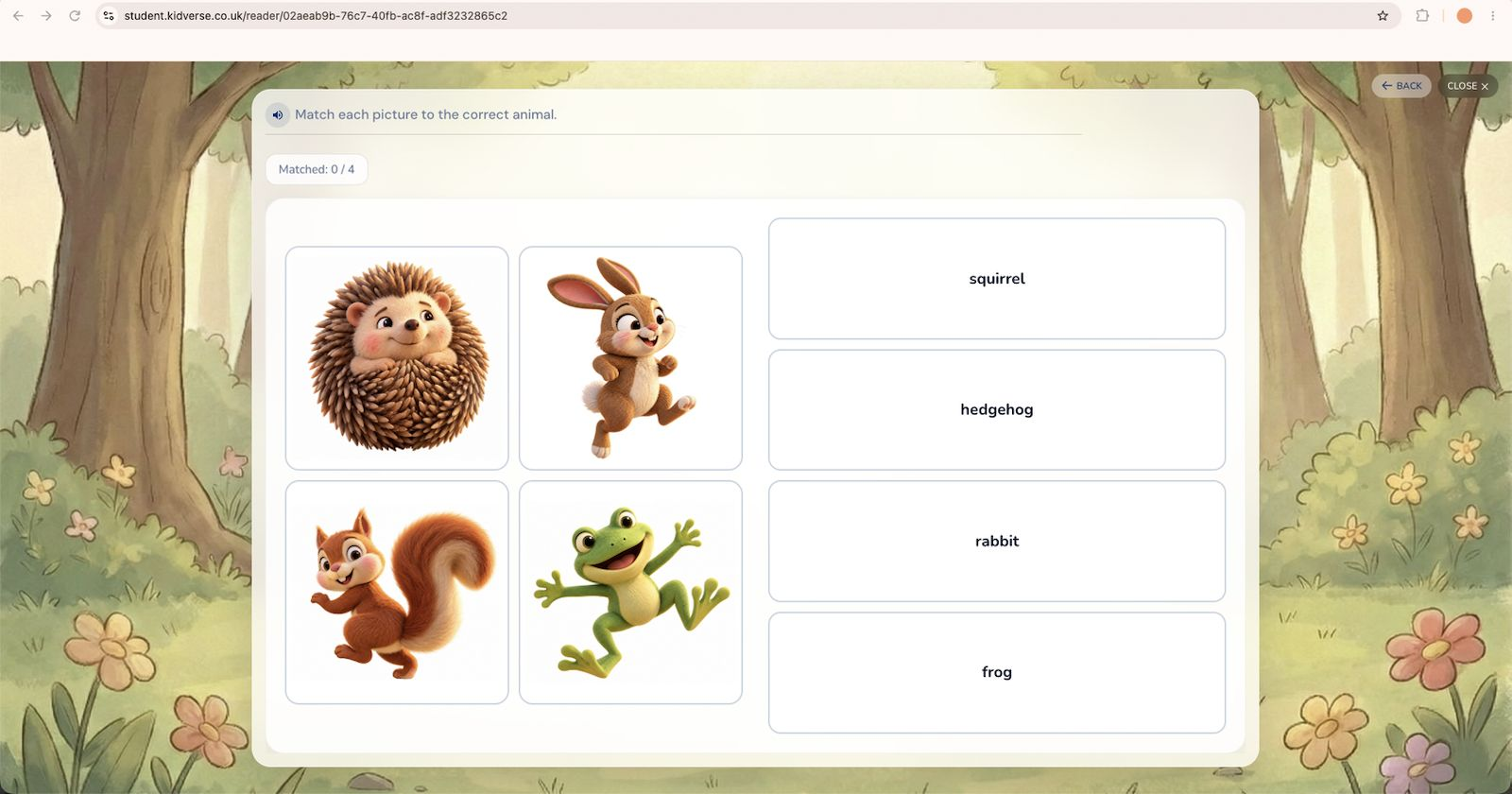
Task: Choose the "hedgehog" word box
Action: click(x=997, y=410)
